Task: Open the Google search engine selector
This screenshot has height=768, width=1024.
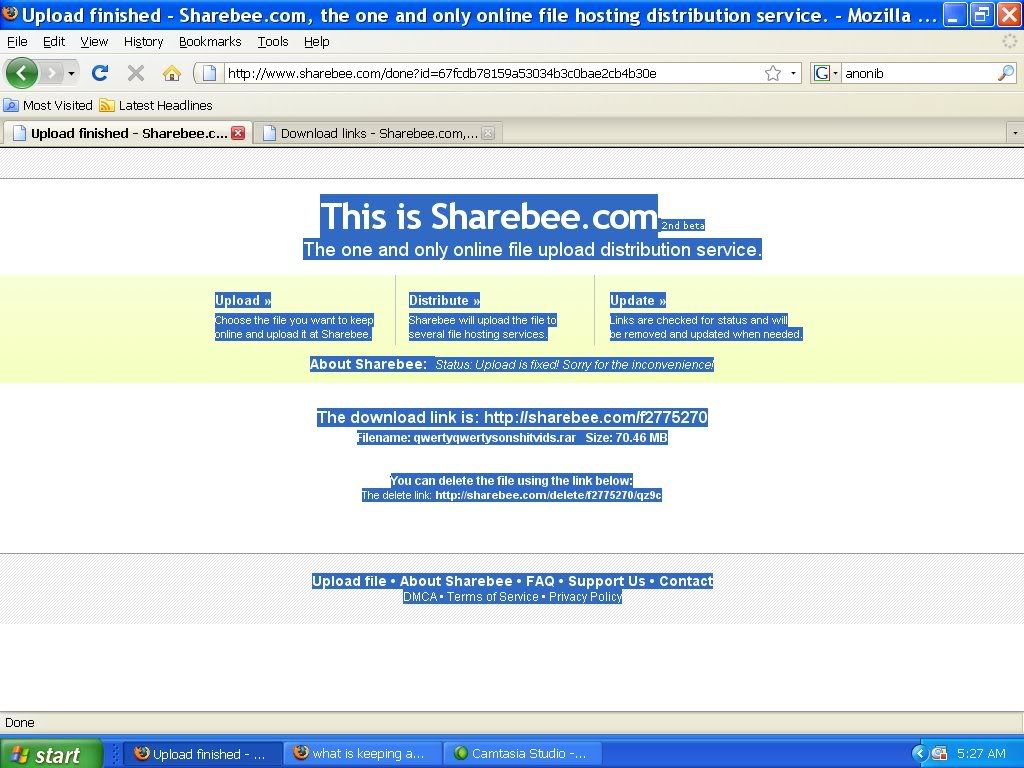Action: point(826,73)
